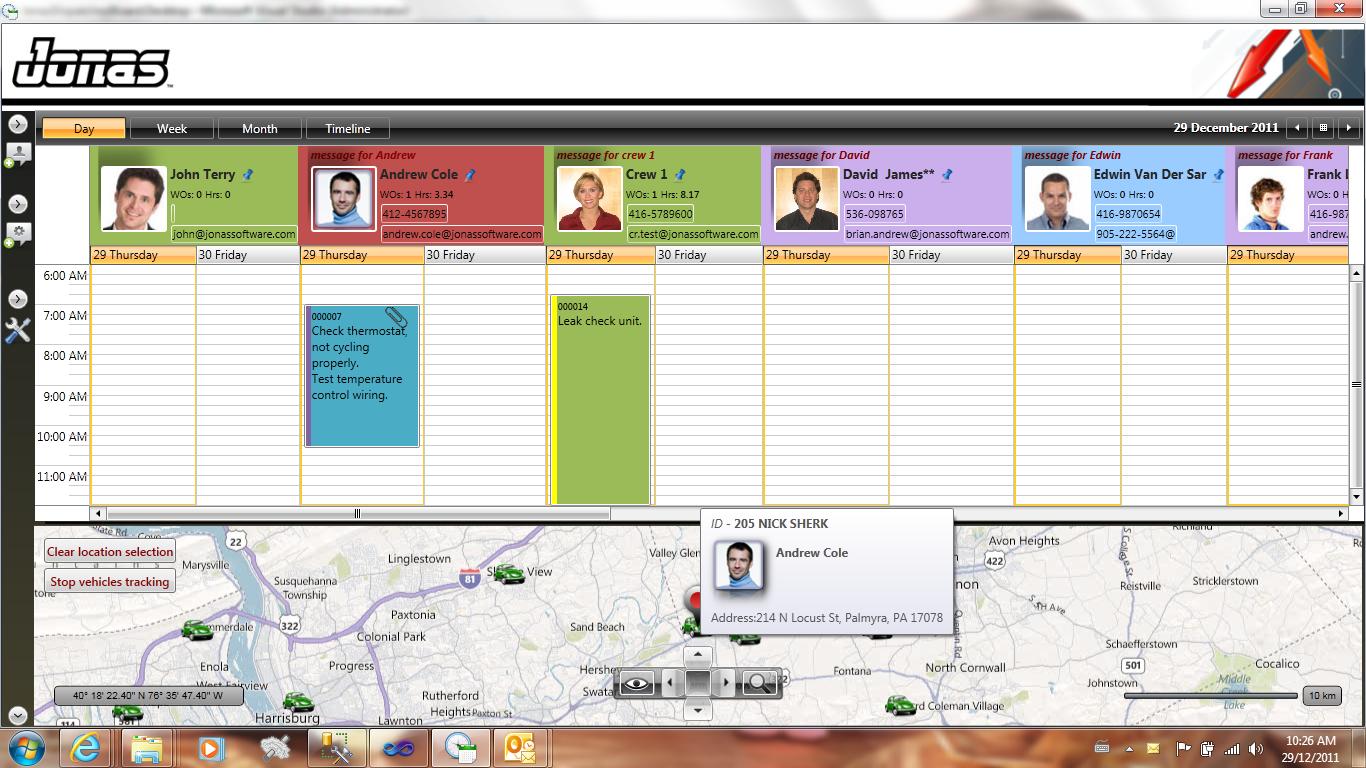Expand the top sidebar arrow panel

[18, 123]
